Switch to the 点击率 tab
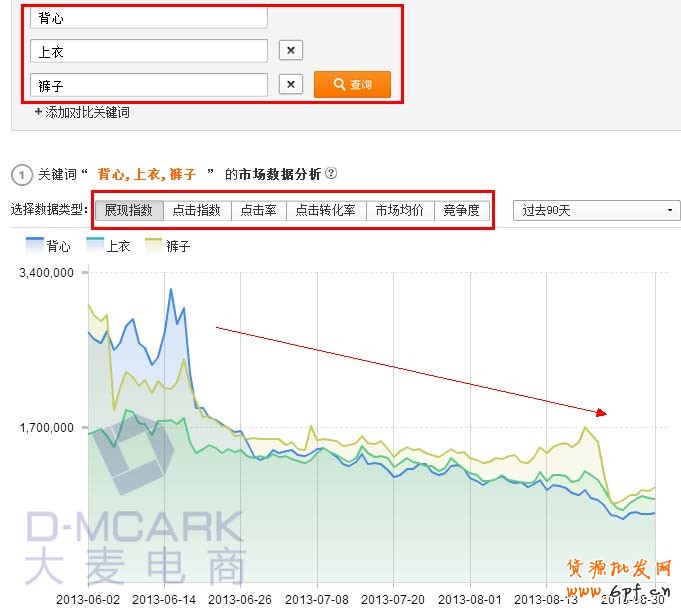681x613 pixels. pos(259,210)
